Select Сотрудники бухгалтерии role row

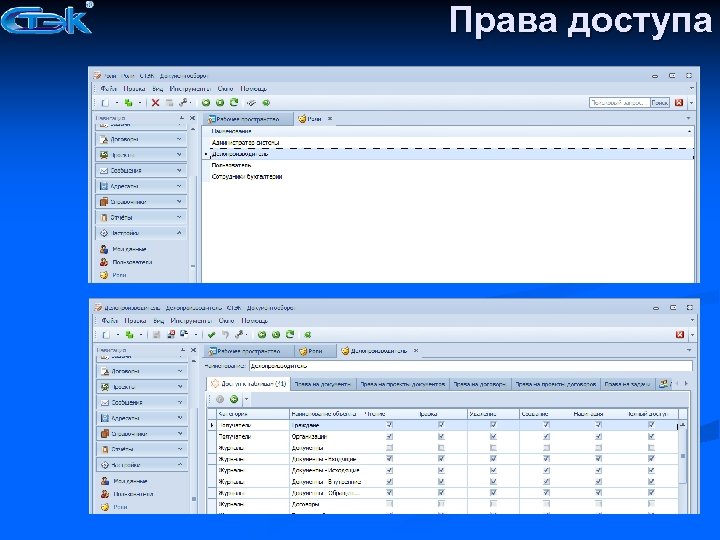[451, 176]
